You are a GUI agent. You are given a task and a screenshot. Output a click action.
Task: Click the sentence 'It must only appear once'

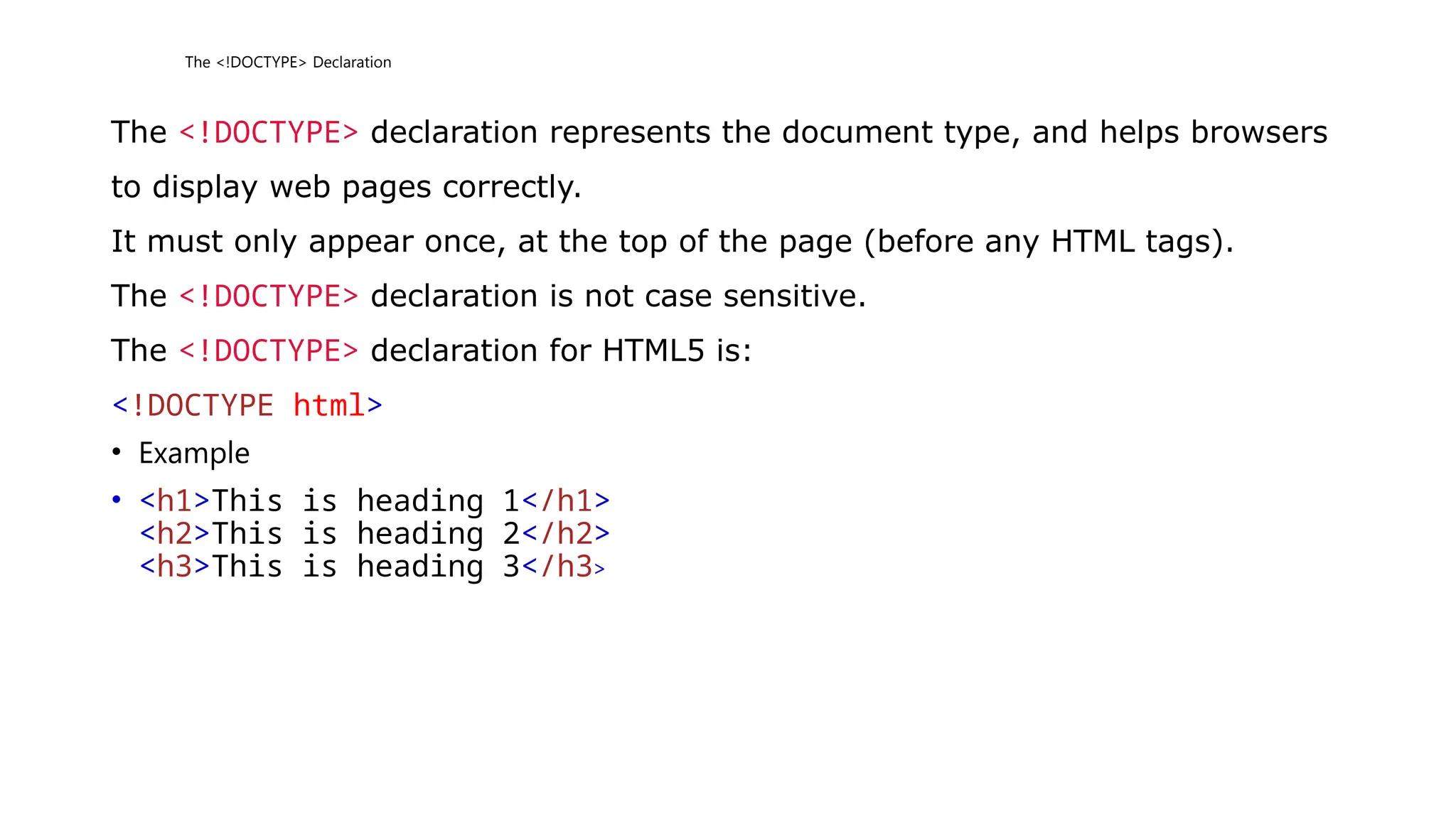[672, 242]
